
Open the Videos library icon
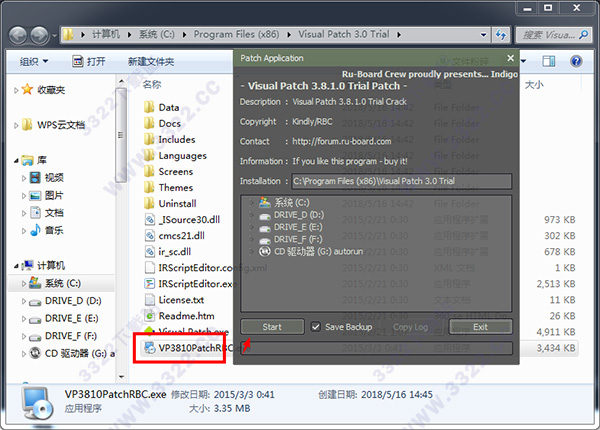(35, 178)
